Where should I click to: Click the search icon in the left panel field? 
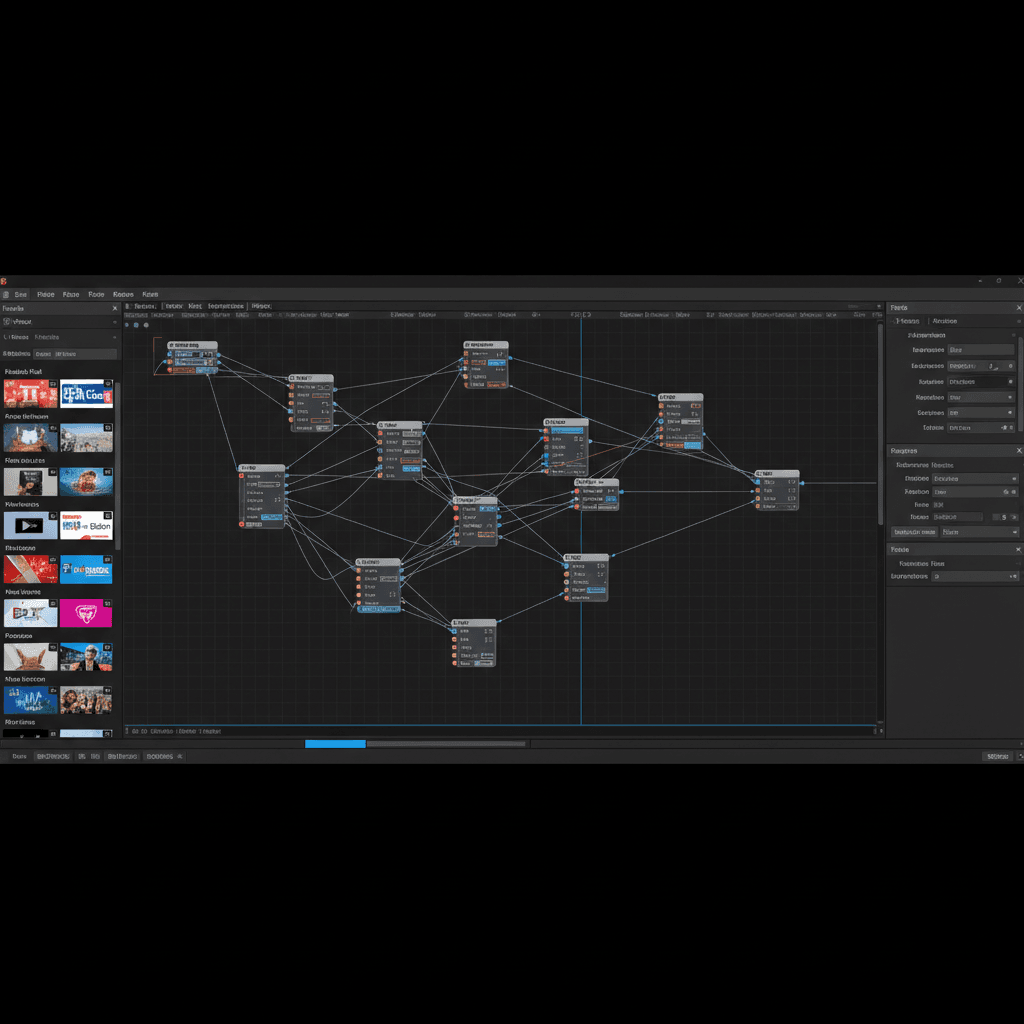[x=9, y=322]
